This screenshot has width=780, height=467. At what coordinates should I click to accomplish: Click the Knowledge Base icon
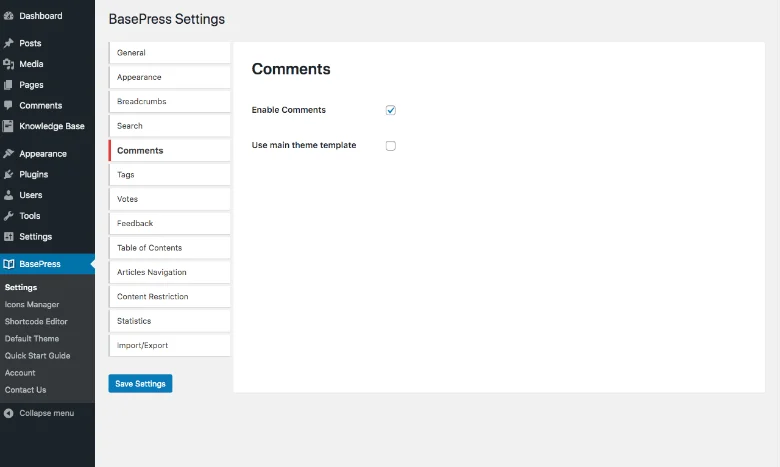pyautogui.click(x=8, y=126)
